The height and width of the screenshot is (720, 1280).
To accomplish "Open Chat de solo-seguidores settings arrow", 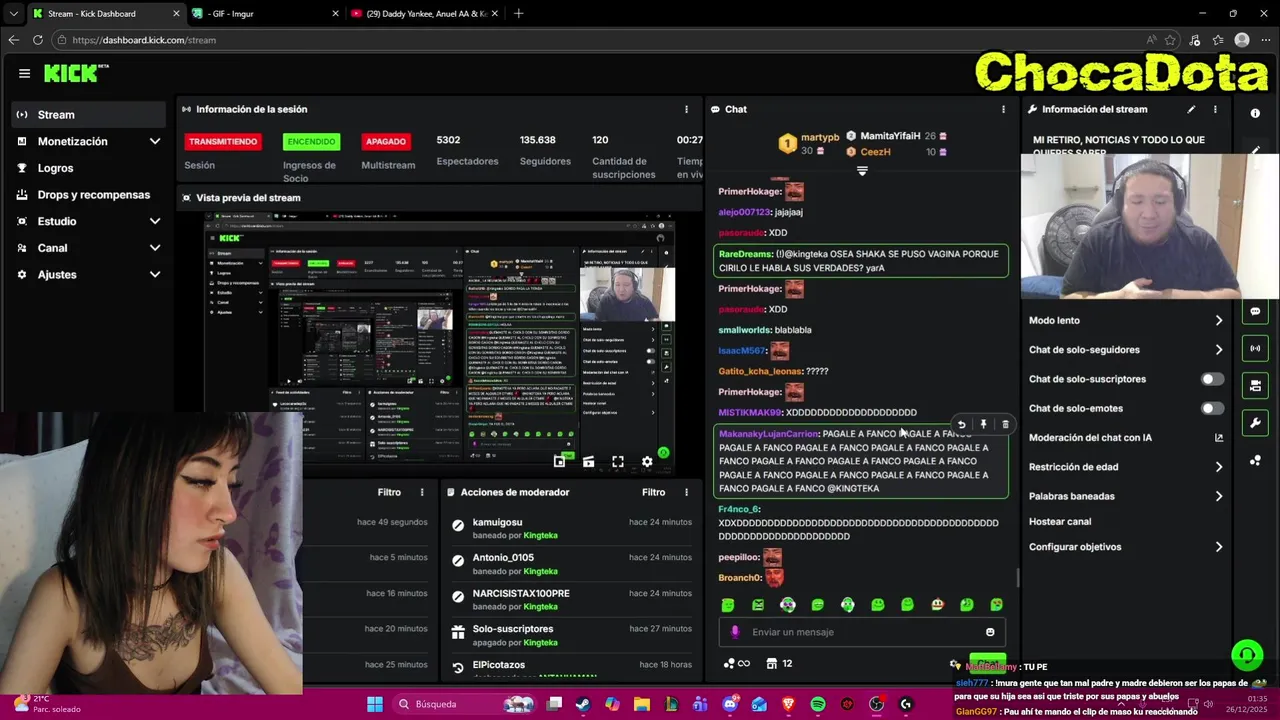I will 1218,350.
